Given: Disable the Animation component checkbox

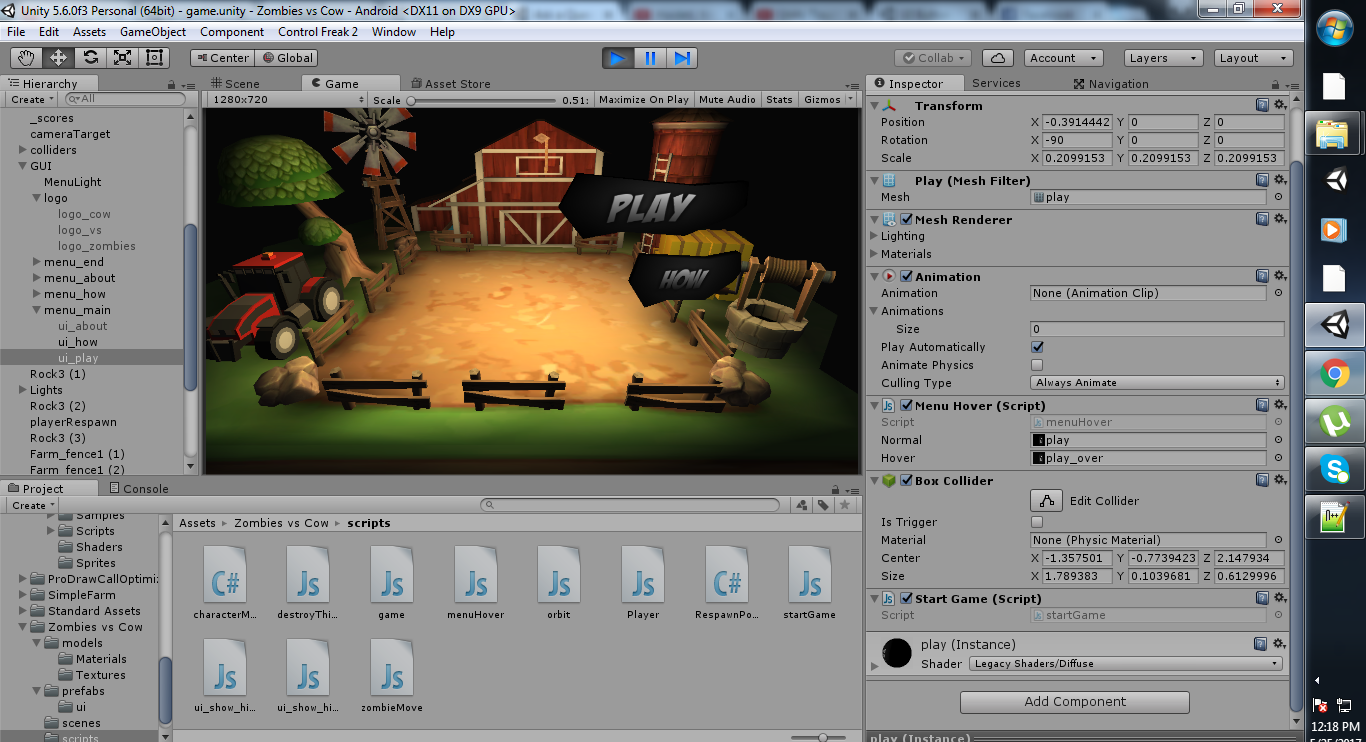Looking at the screenshot, I should coord(906,276).
